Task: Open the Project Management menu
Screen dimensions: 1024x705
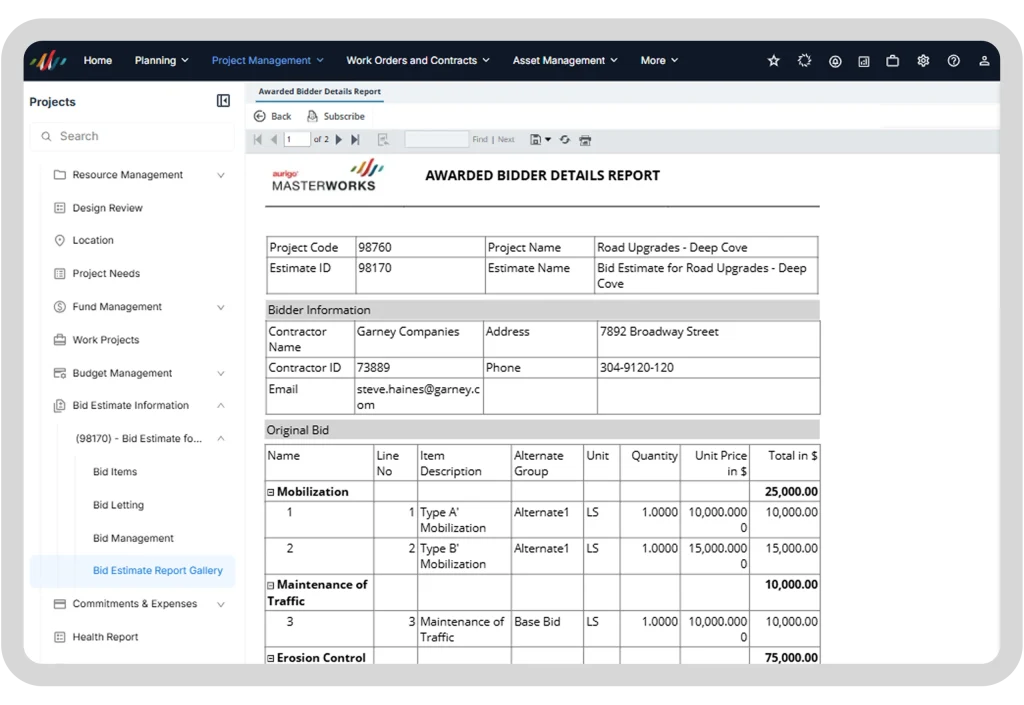Action: point(268,61)
